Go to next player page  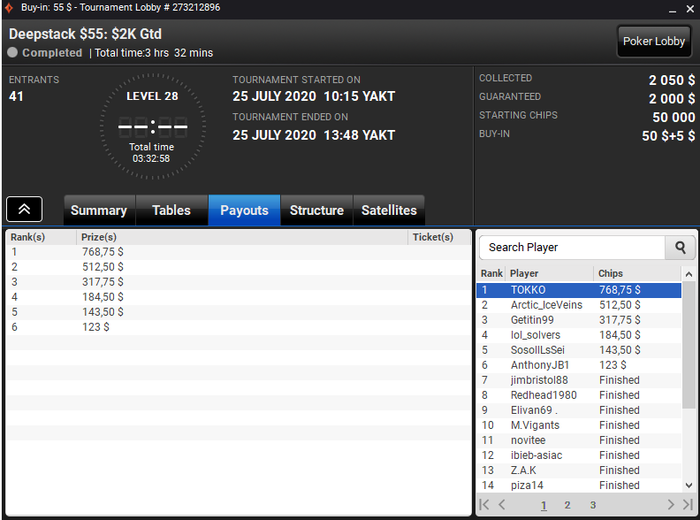coord(671,505)
